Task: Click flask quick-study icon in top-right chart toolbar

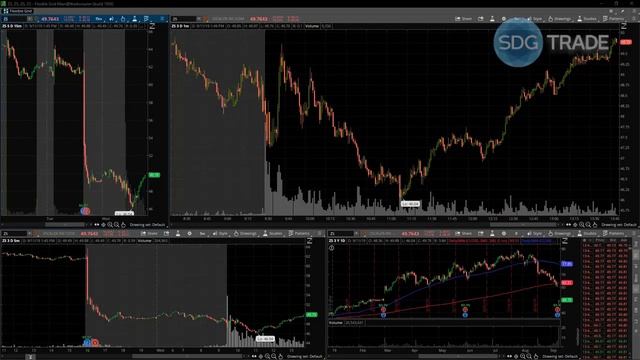Action: coord(492,19)
